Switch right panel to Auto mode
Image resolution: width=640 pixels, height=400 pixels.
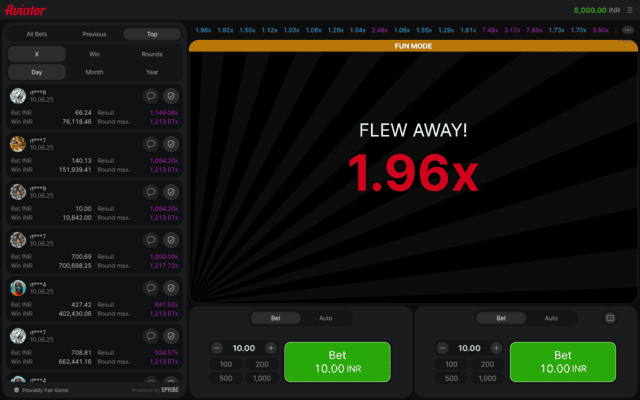(x=551, y=318)
